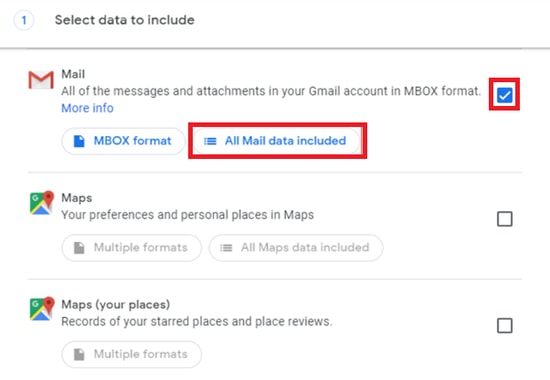Enable the Maps checkbox
This screenshot has width=550, height=380.
coord(505,219)
